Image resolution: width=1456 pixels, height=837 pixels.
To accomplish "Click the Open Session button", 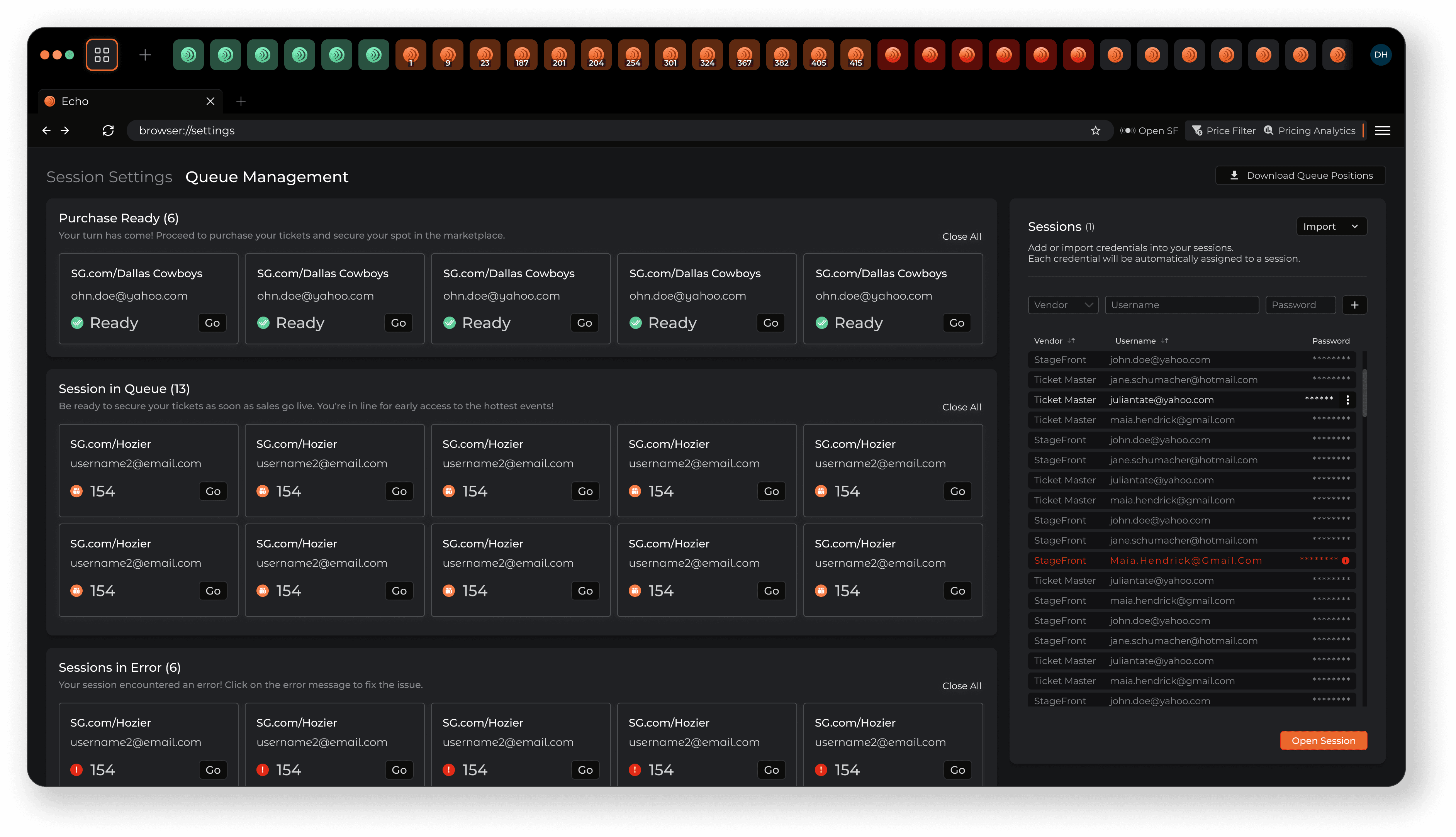I will (x=1323, y=740).
